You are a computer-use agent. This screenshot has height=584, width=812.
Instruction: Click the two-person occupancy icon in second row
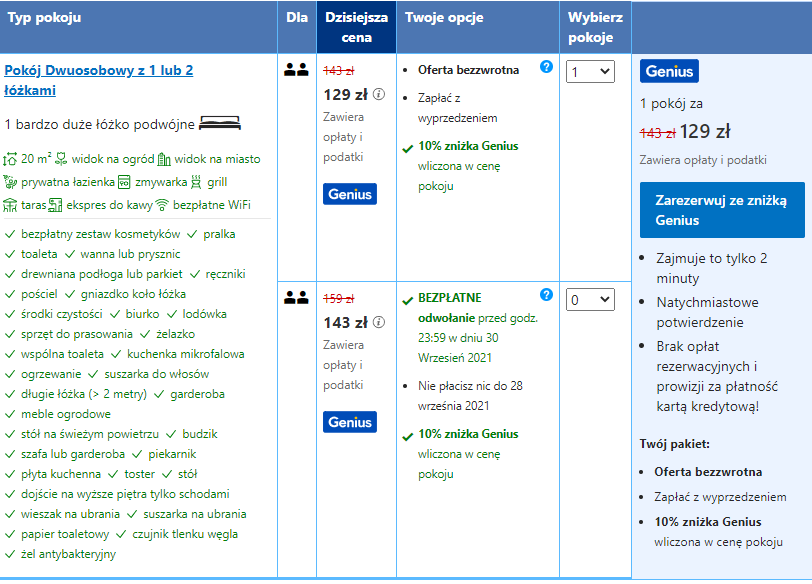point(296,297)
